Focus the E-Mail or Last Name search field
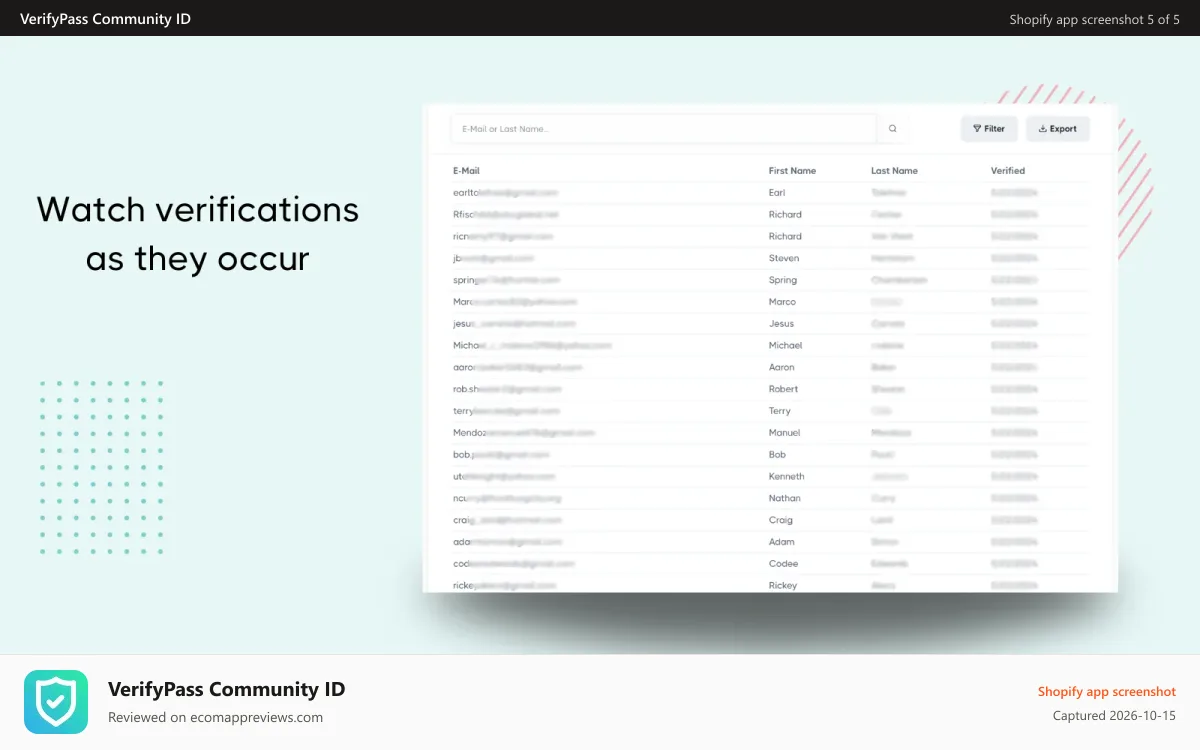The height and width of the screenshot is (750, 1200). [x=664, y=129]
